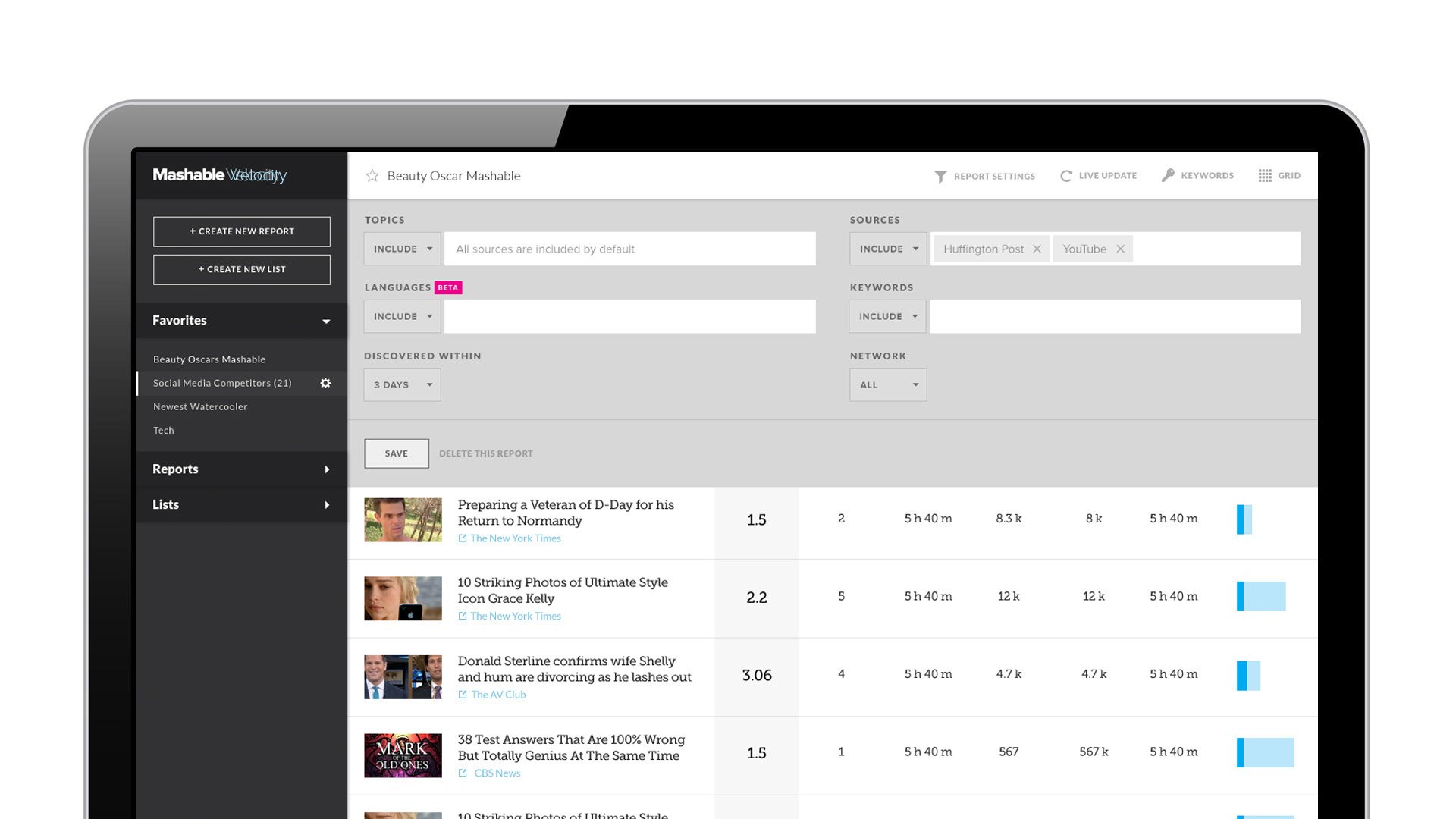Open 'Donald Sterline confirms wife Shelly' headline
Image resolution: width=1456 pixels, height=819 pixels.
(x=574, y=669)
